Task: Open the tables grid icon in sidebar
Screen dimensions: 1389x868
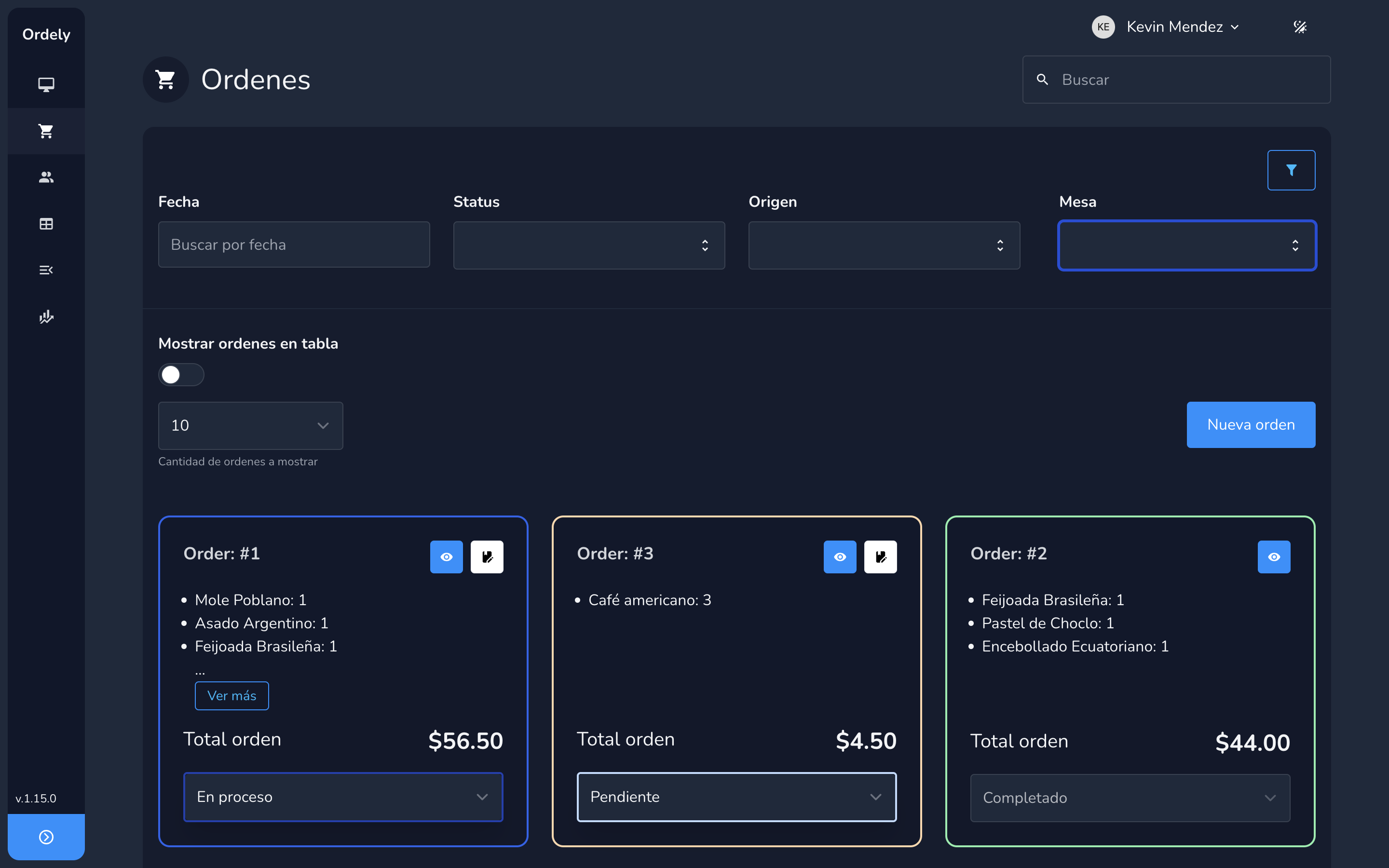Action: 46,224
